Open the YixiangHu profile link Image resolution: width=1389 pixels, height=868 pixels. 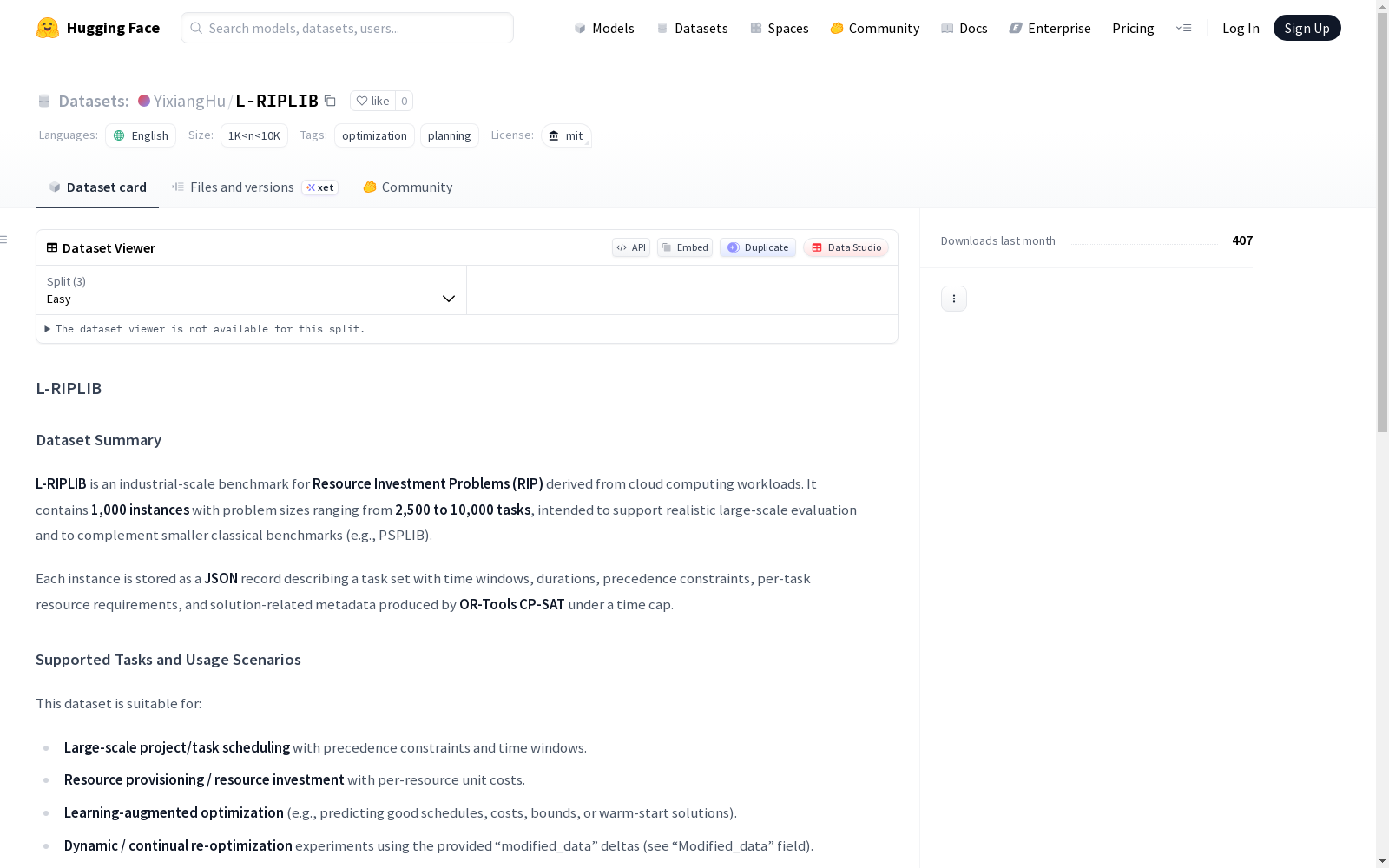point(189,101)
